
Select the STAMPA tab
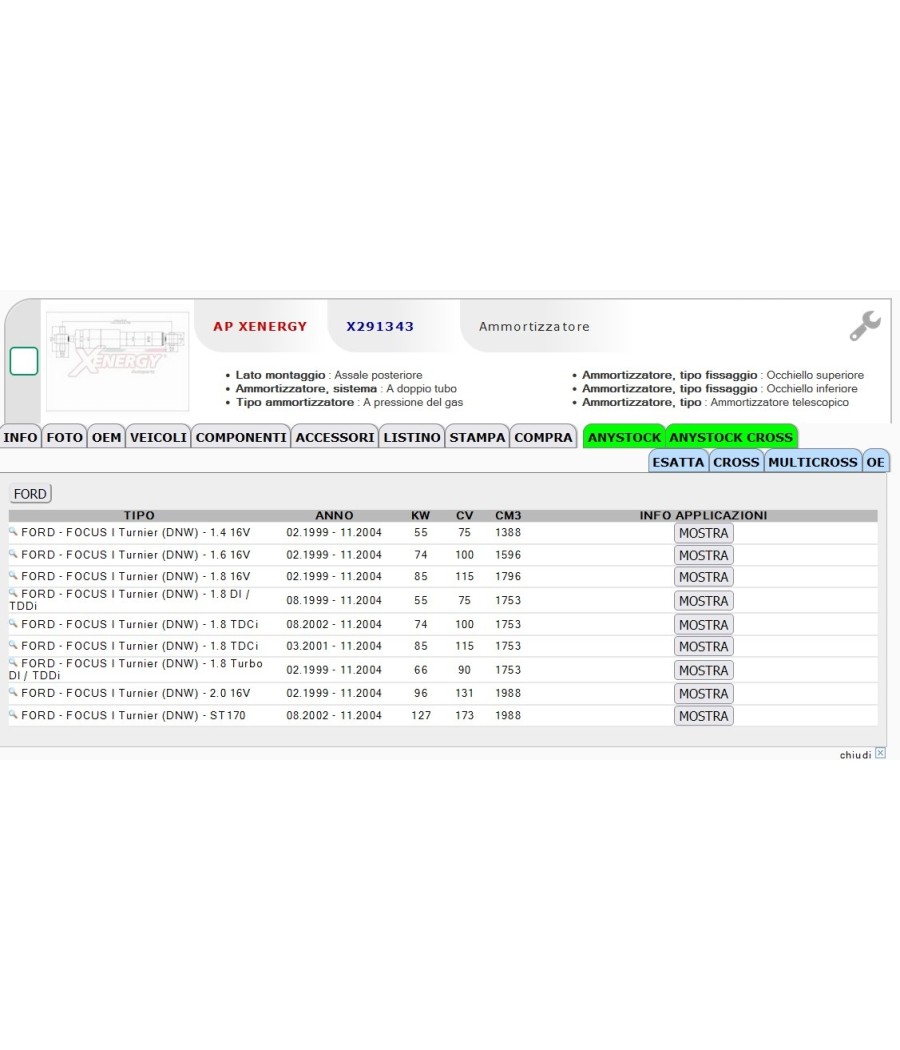click(477, 437)
